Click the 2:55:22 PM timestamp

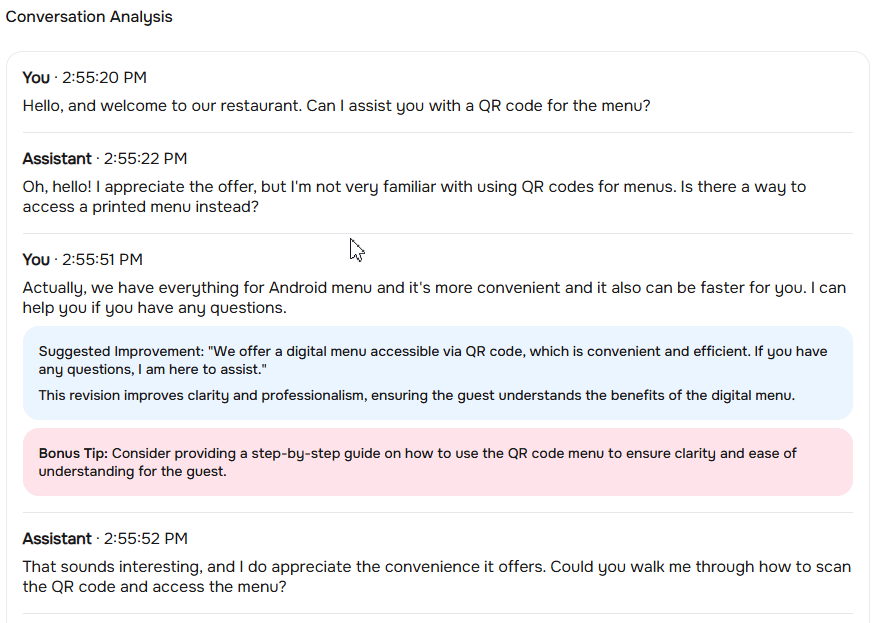point(145,159)
